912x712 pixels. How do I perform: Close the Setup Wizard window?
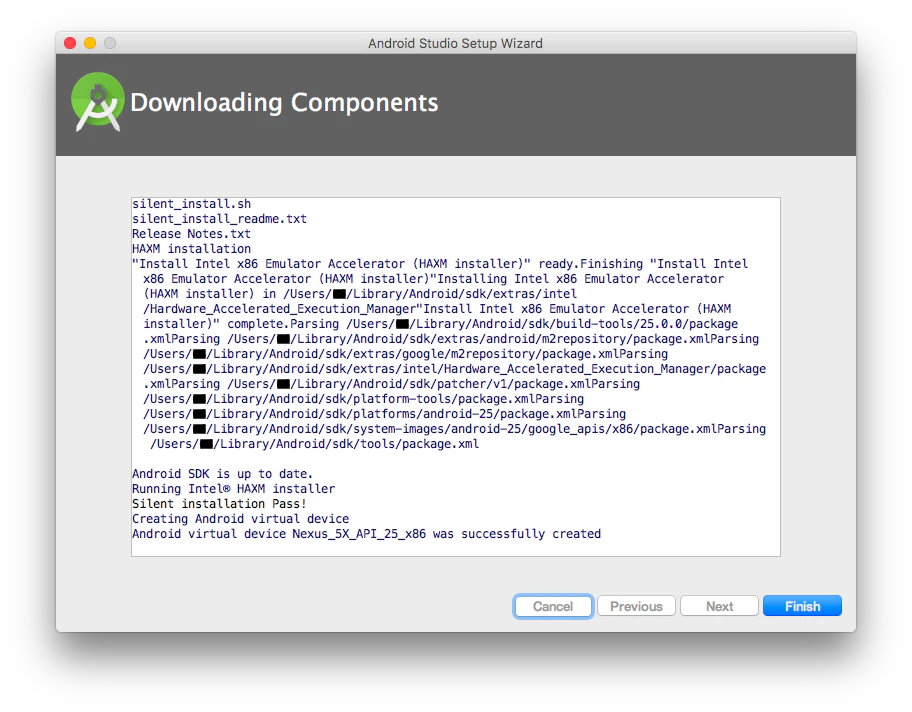pos(70,43)
